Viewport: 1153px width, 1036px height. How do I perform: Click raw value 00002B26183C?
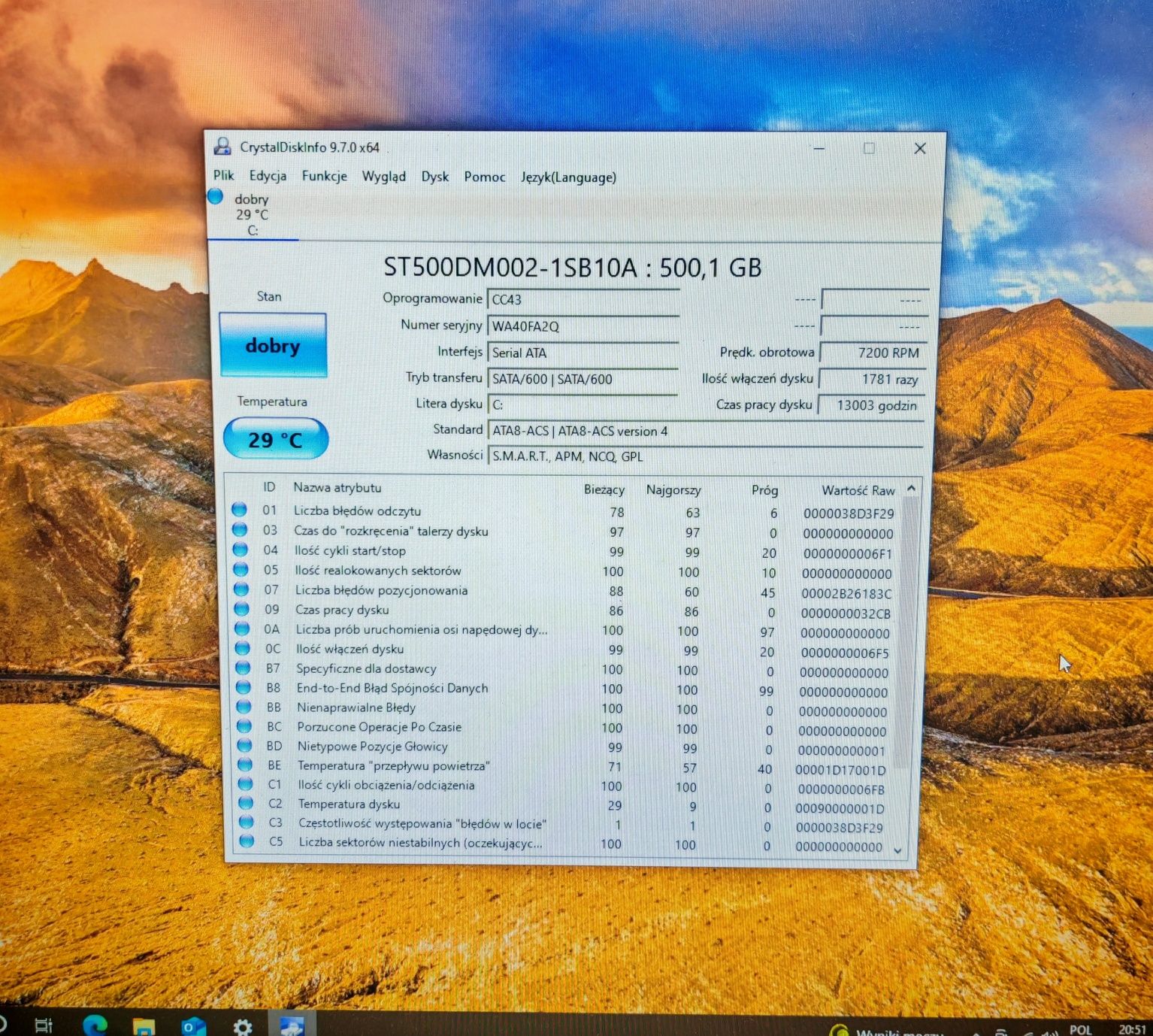tap(846, 594)
